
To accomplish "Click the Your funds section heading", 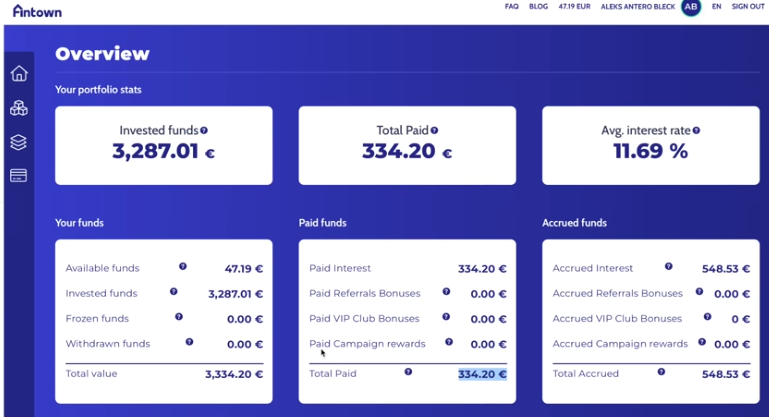I will click(79, 223).
